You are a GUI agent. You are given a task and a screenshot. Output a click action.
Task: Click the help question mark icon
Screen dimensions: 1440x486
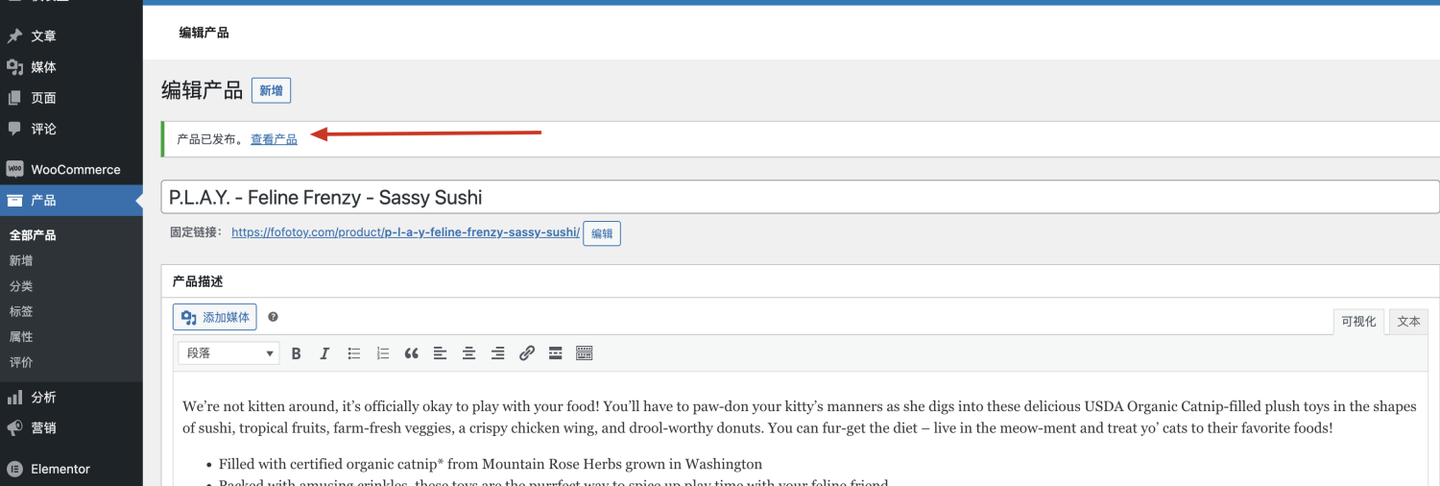click(273, 317)
